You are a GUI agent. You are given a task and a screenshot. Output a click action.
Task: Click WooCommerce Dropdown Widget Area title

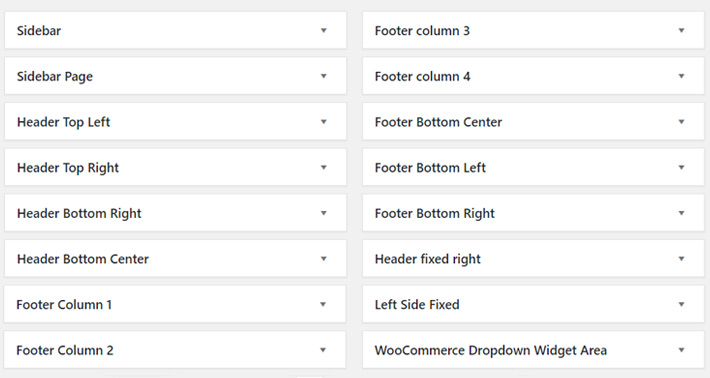click(491, 350)
